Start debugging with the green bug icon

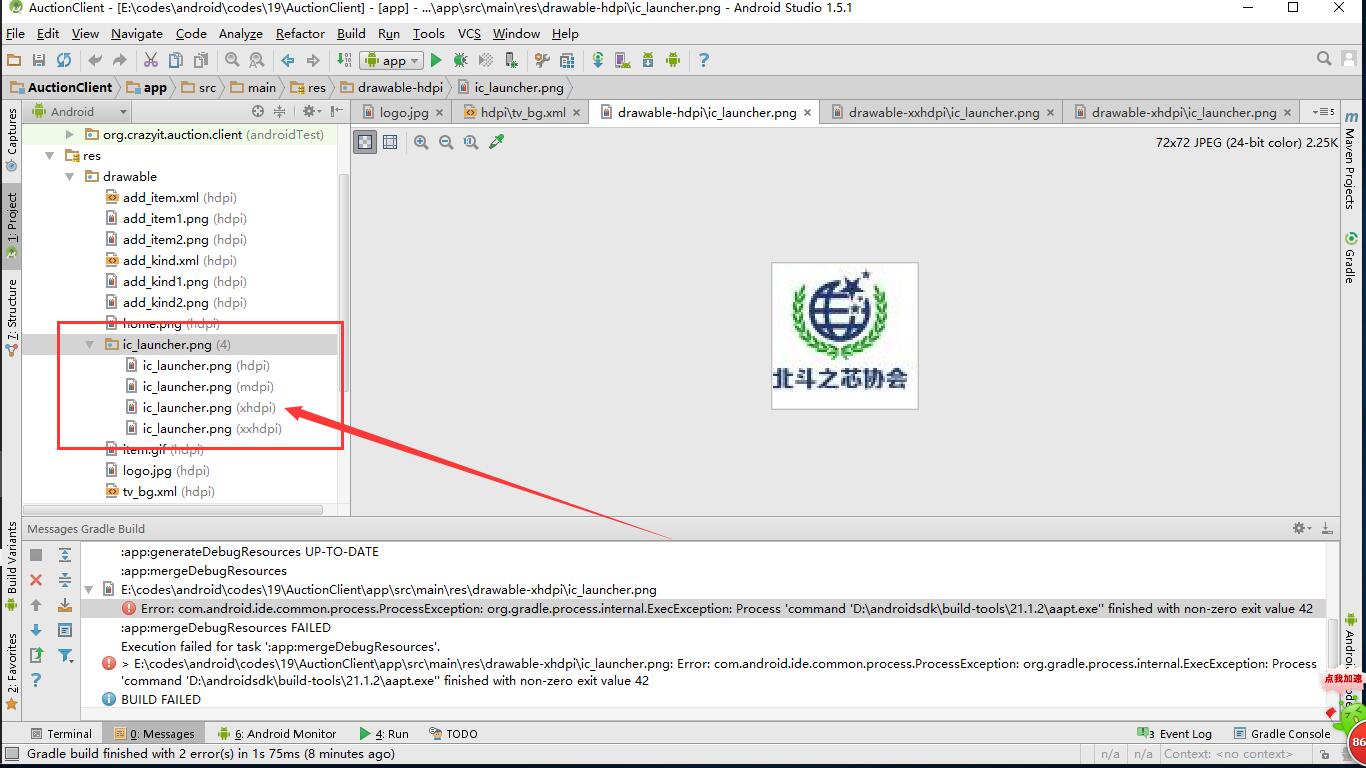[x=461, y=60]
